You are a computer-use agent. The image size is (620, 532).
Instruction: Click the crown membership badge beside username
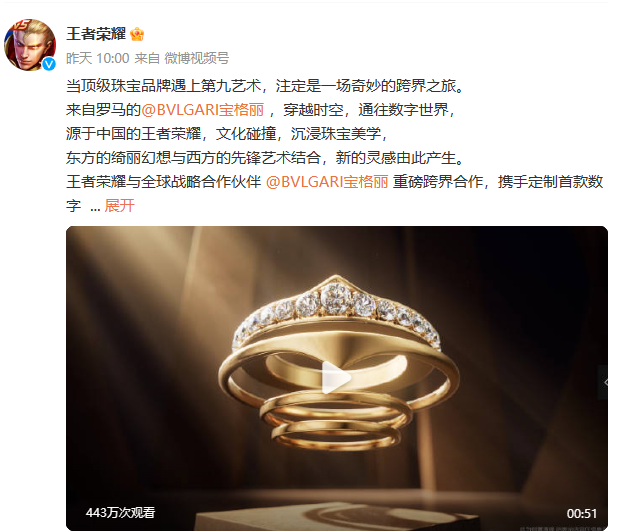(x=137, y=34)
